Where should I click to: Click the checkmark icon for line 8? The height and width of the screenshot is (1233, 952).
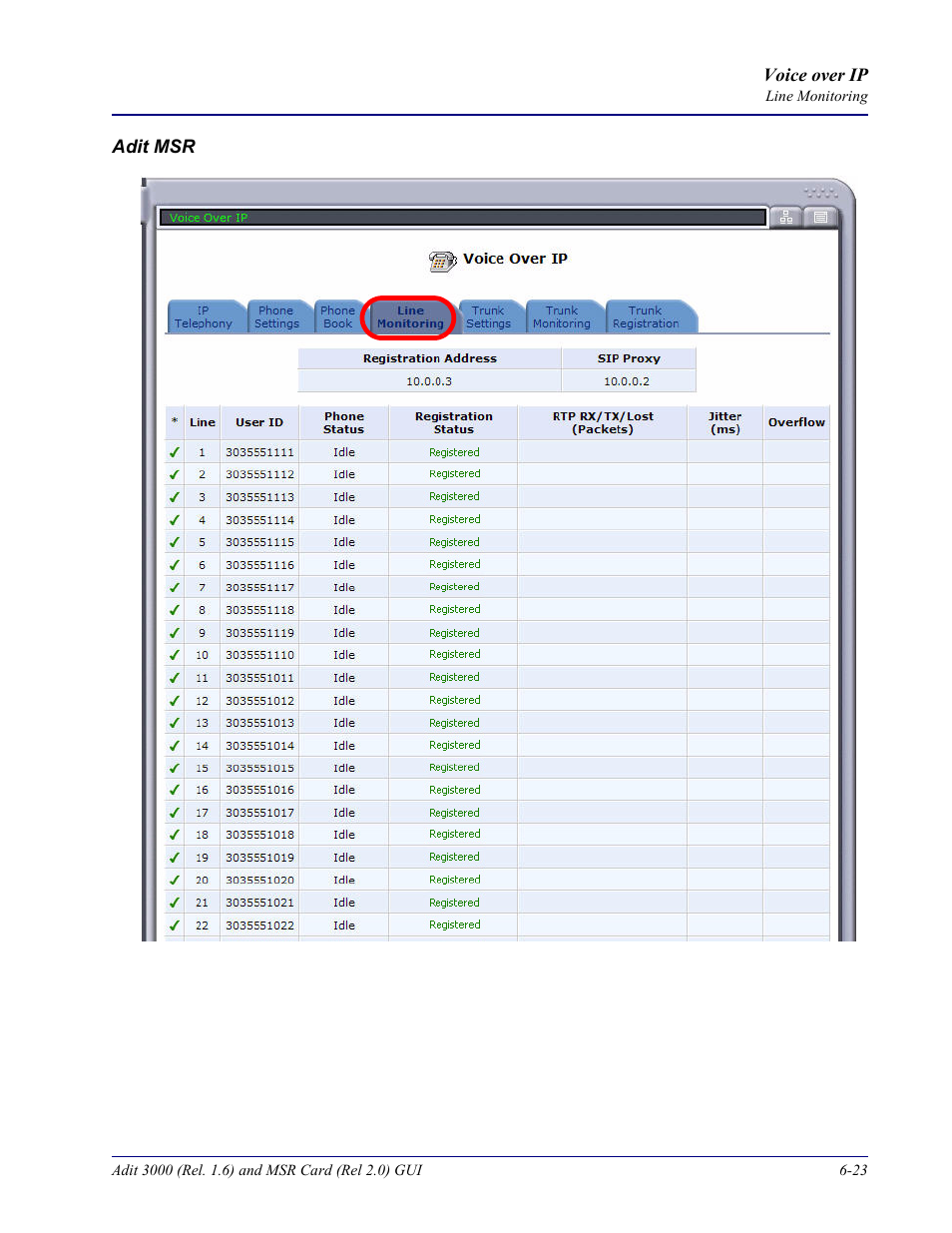point(175,610)
